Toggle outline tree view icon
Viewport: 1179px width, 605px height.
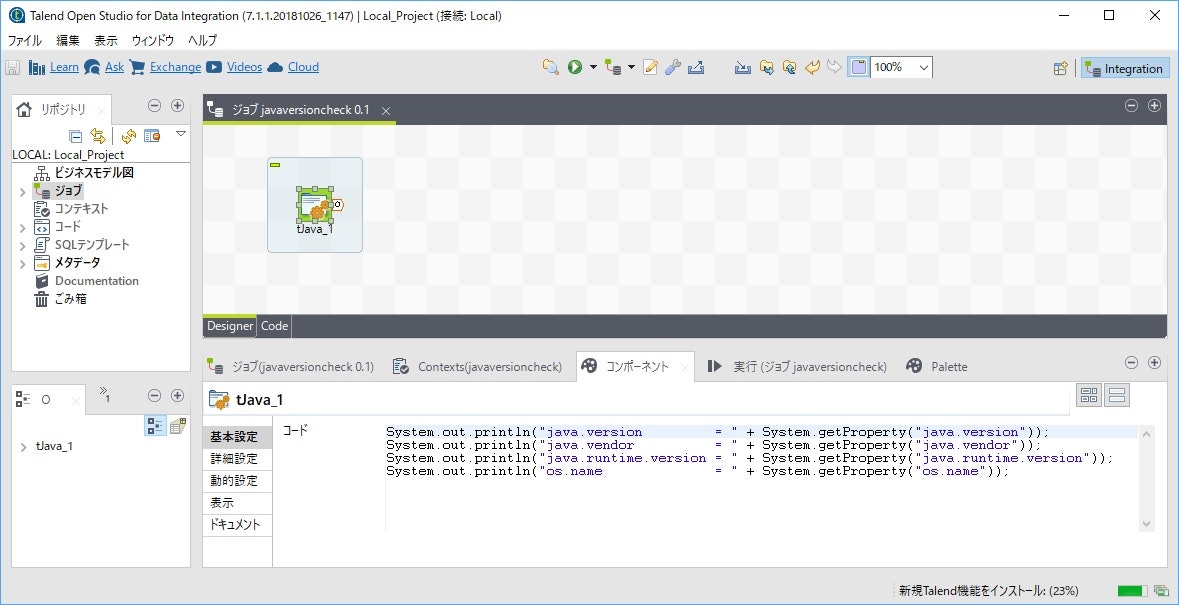pyautogui.click(x=154, y=426)
